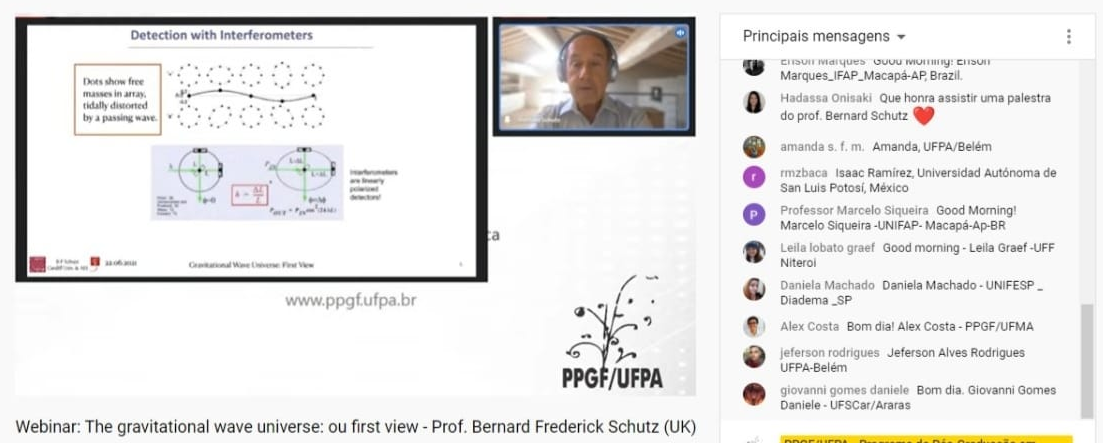Click the www.ppgf.ufpa.br link
This screenshot has width=1103, height=443.
pos(350,300)
